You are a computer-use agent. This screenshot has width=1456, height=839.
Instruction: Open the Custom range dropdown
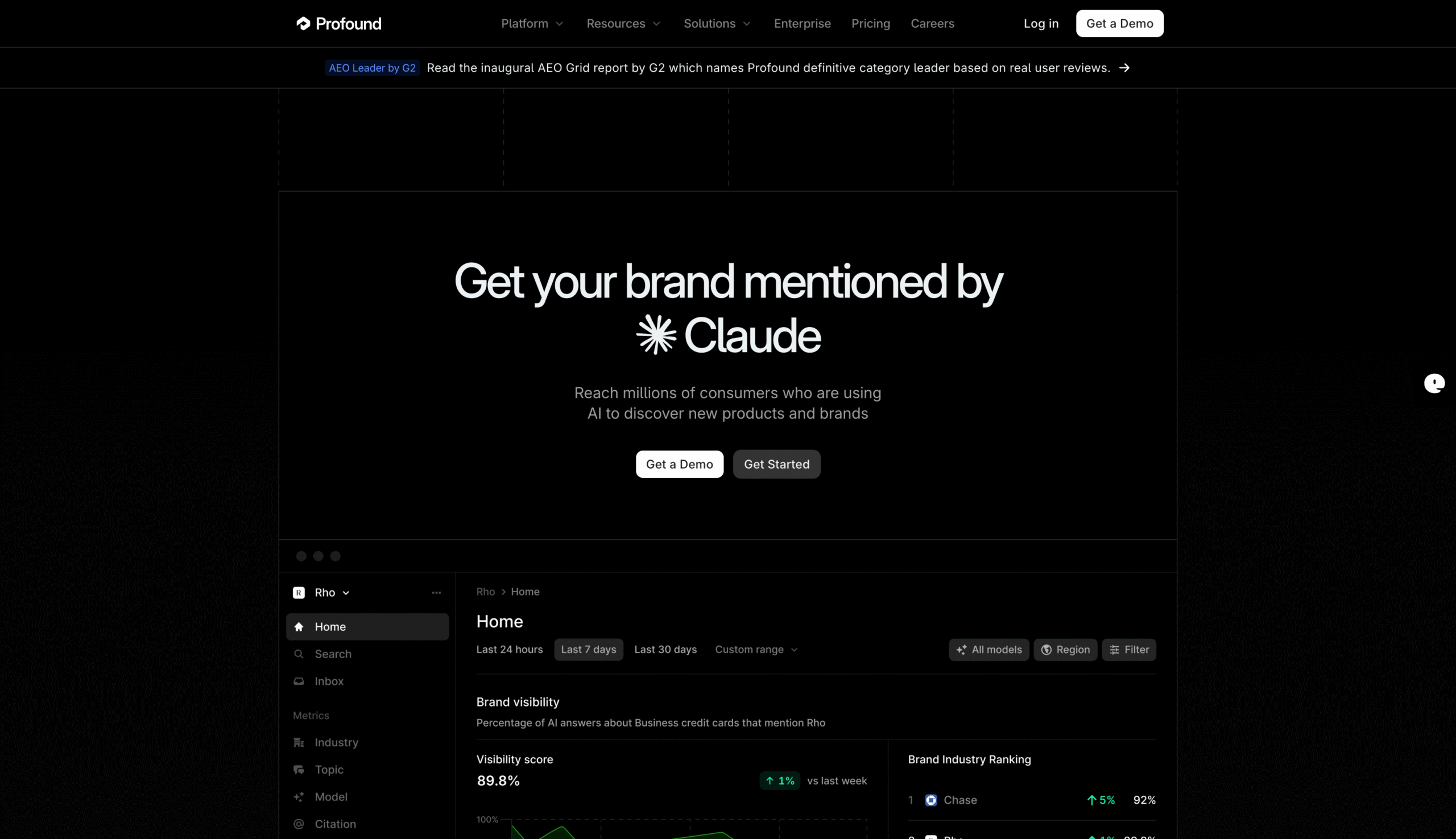[756, 650]
